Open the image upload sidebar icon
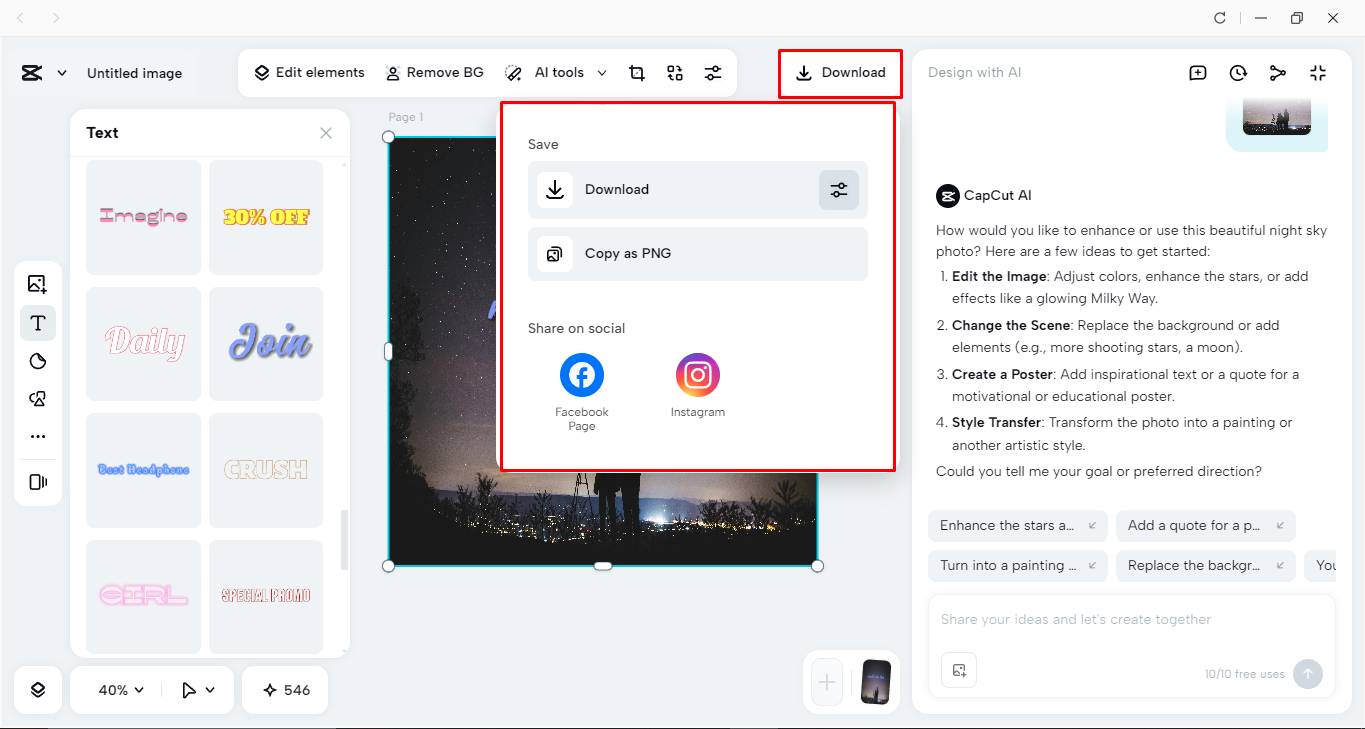The height and width of the screenshot is (729, 1365). tap(38, 284)
